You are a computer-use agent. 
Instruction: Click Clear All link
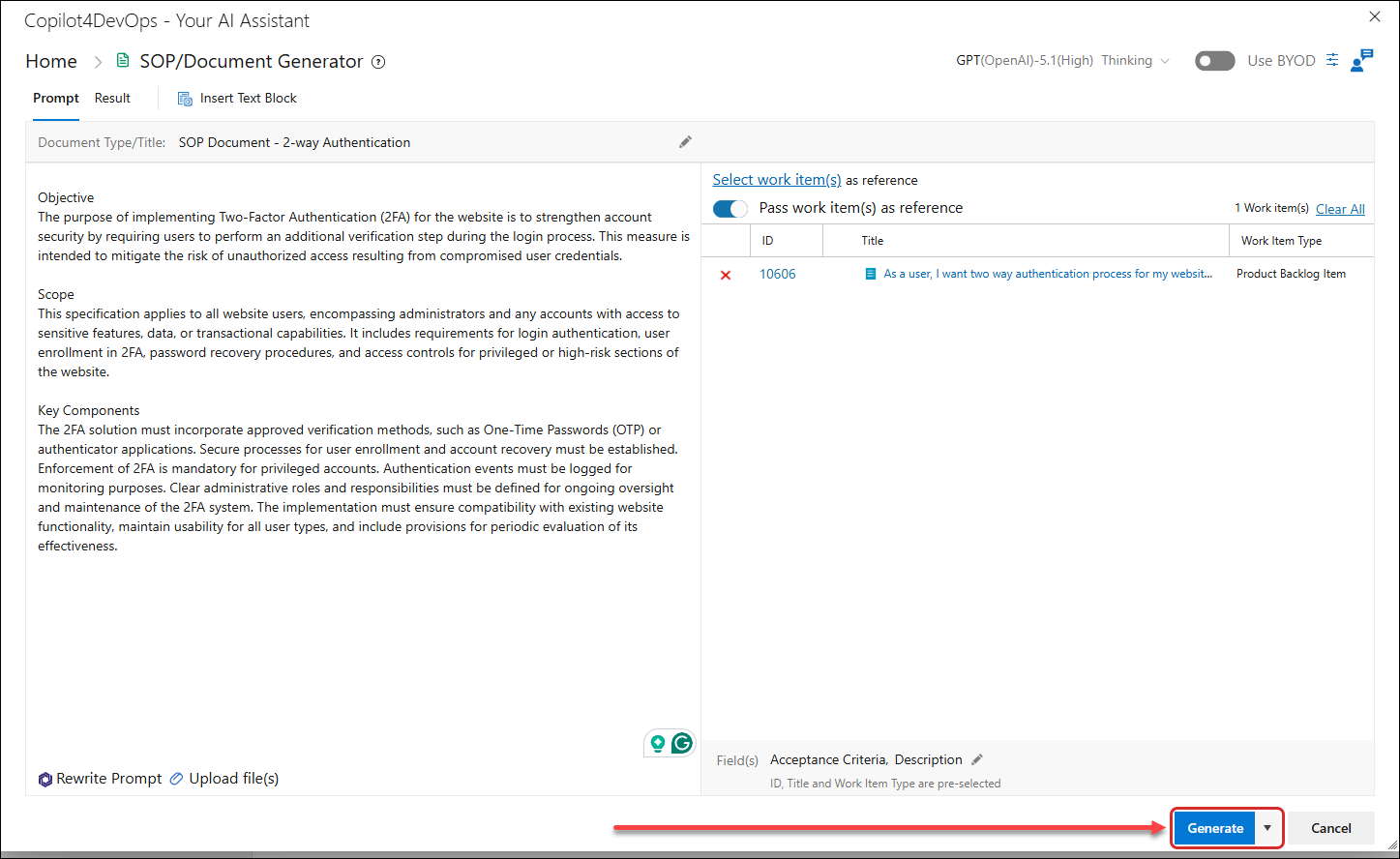point(1340,209)
